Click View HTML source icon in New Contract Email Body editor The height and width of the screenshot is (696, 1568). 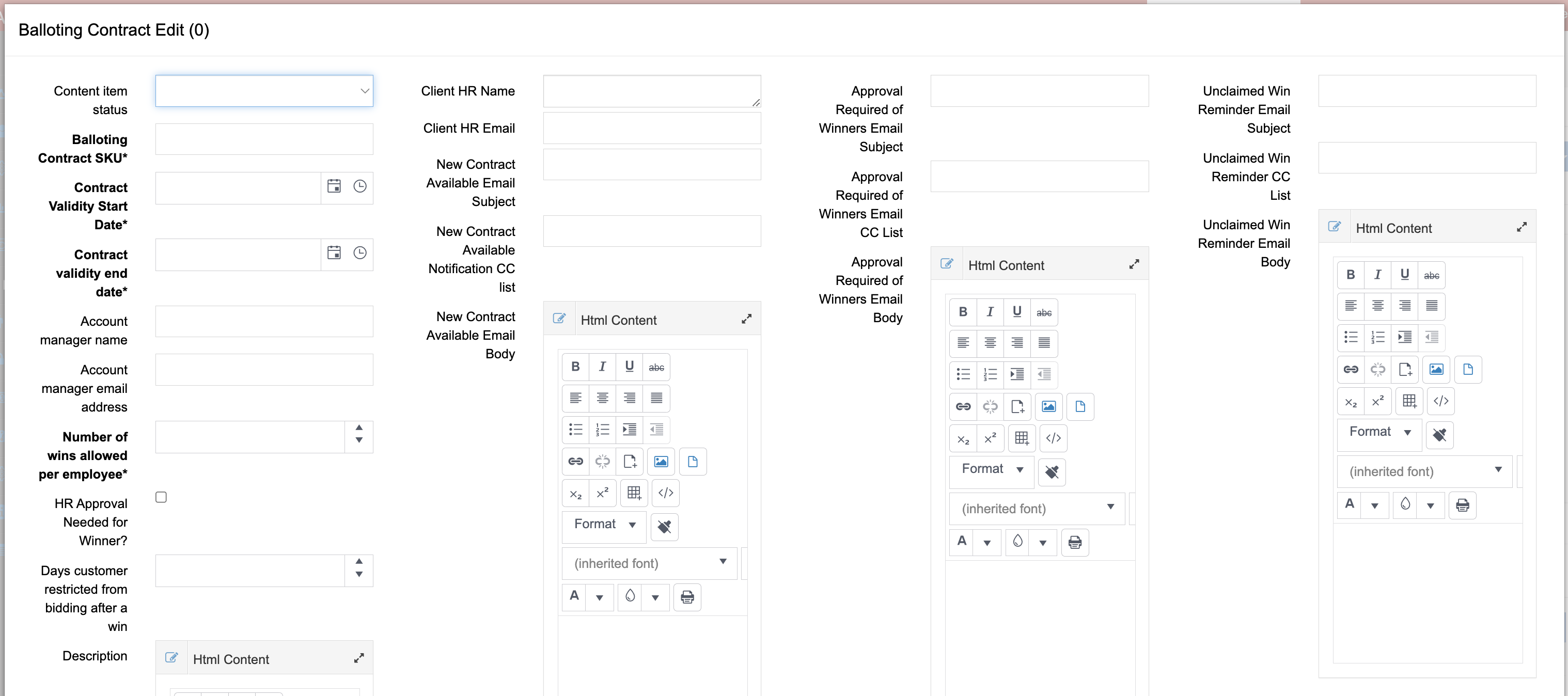pos(665,493)
